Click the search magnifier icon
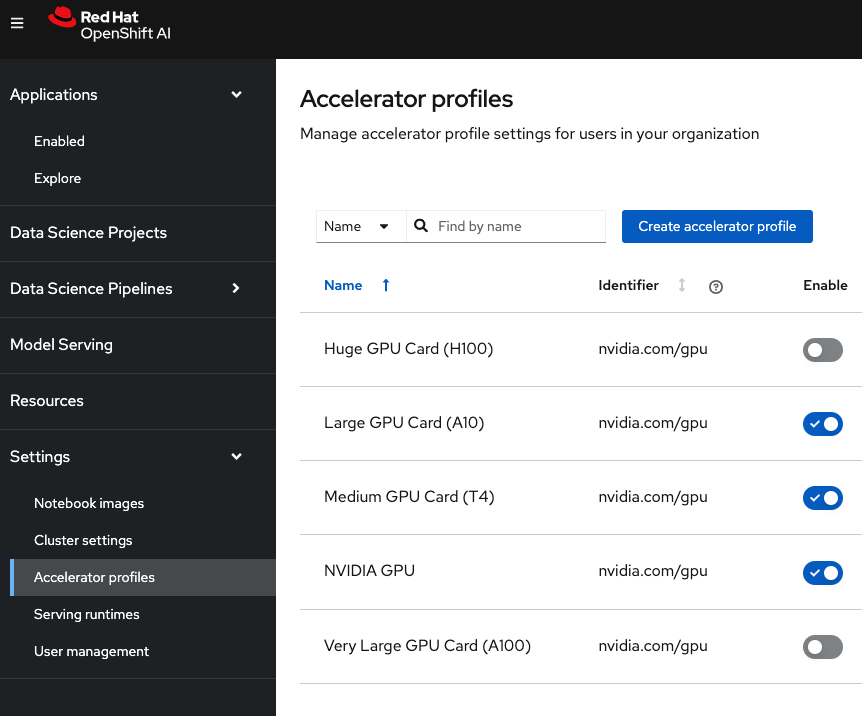The height and width of the screenshot is (716, 862). tap(421, 226)
